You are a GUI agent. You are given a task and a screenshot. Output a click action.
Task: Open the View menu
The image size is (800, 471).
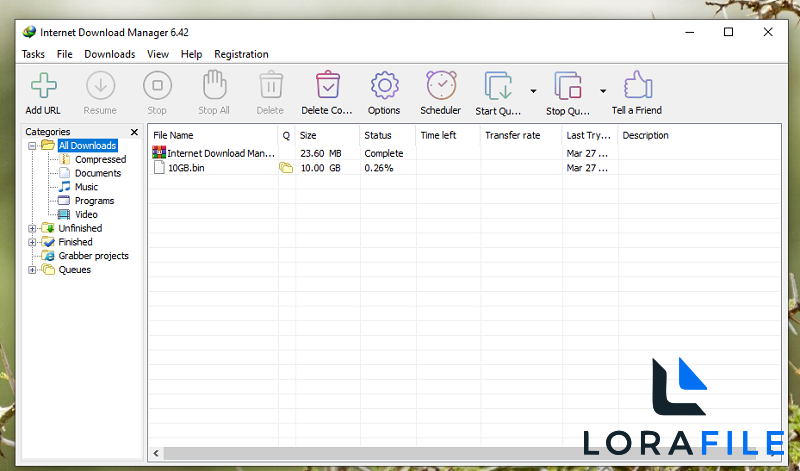[x=158, y=54]
